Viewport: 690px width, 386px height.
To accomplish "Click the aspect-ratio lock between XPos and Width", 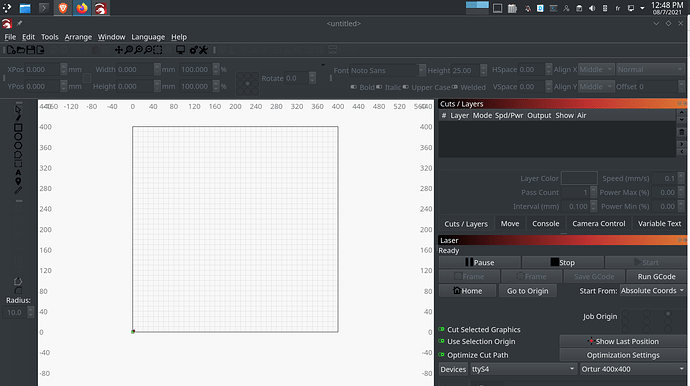I will click(87, 78).
